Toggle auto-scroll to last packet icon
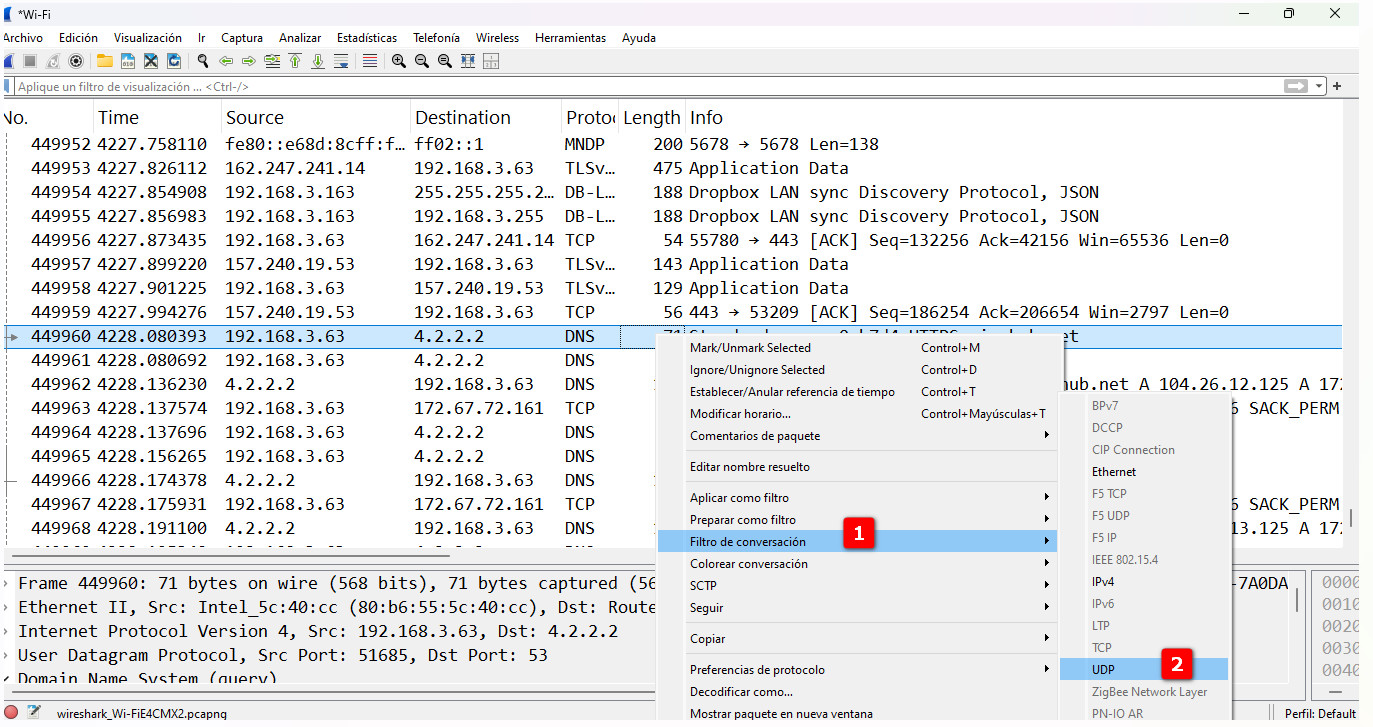Image resolution: width=1373 pixels, height=727 pixels. tap(341, 61)
